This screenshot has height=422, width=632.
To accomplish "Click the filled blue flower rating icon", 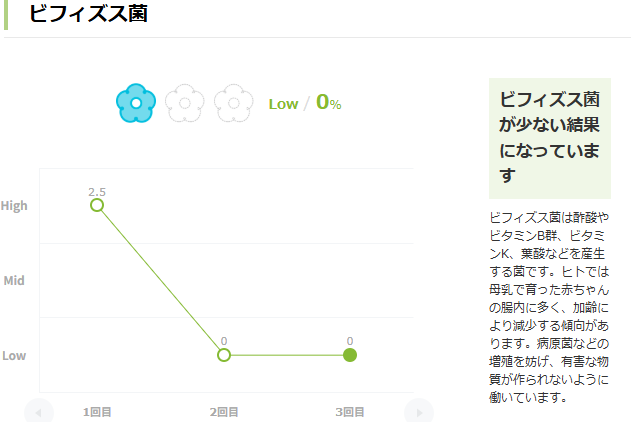I will coord(136,102).
